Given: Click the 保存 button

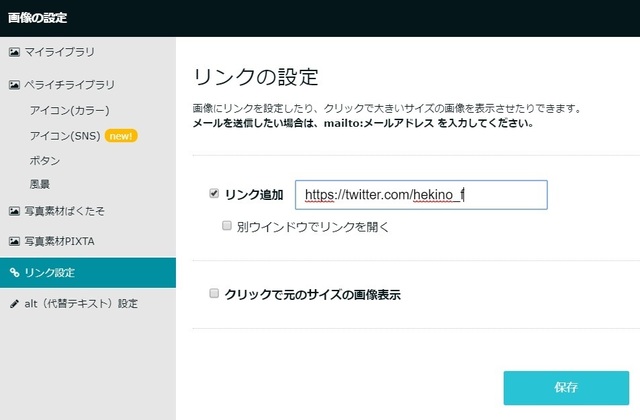Looking at the screenshot, I should [566, 388].
